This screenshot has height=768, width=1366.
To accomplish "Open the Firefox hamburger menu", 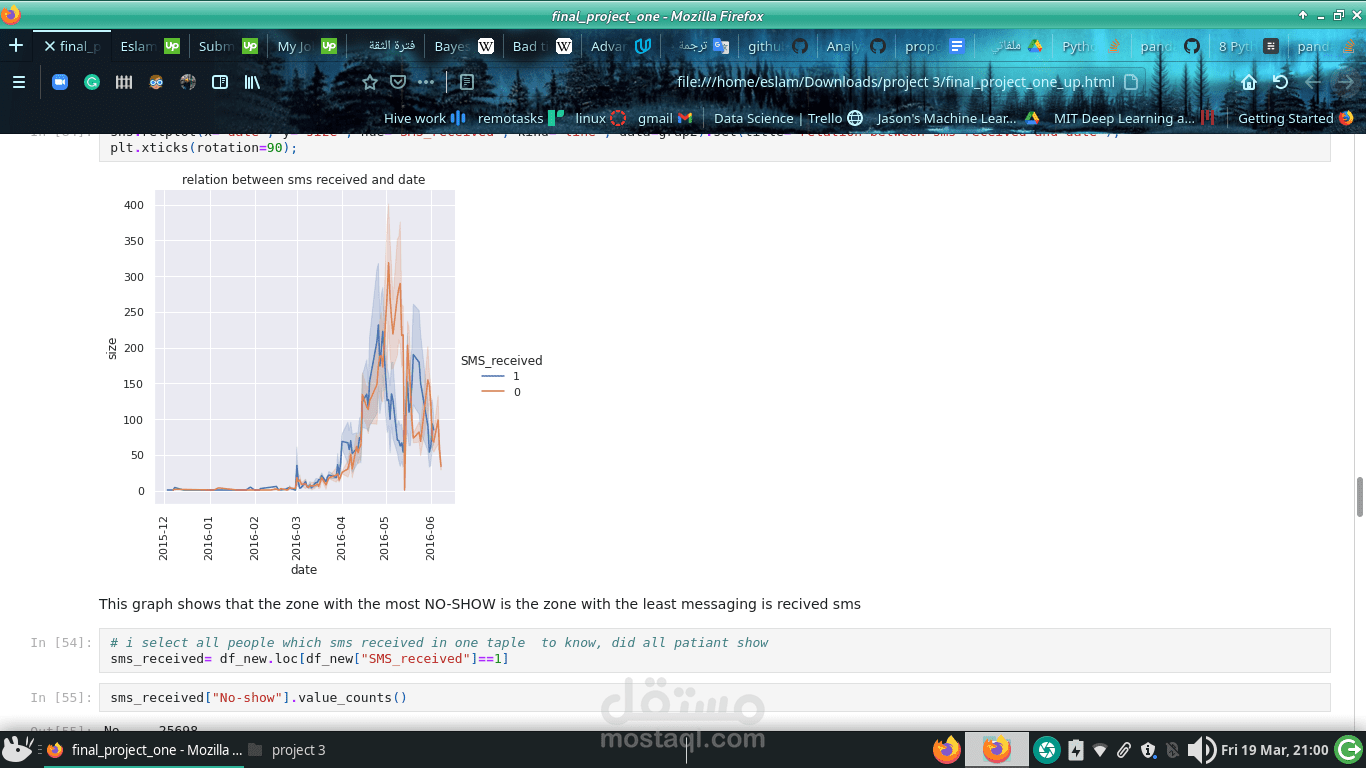I will pos(19,82).
